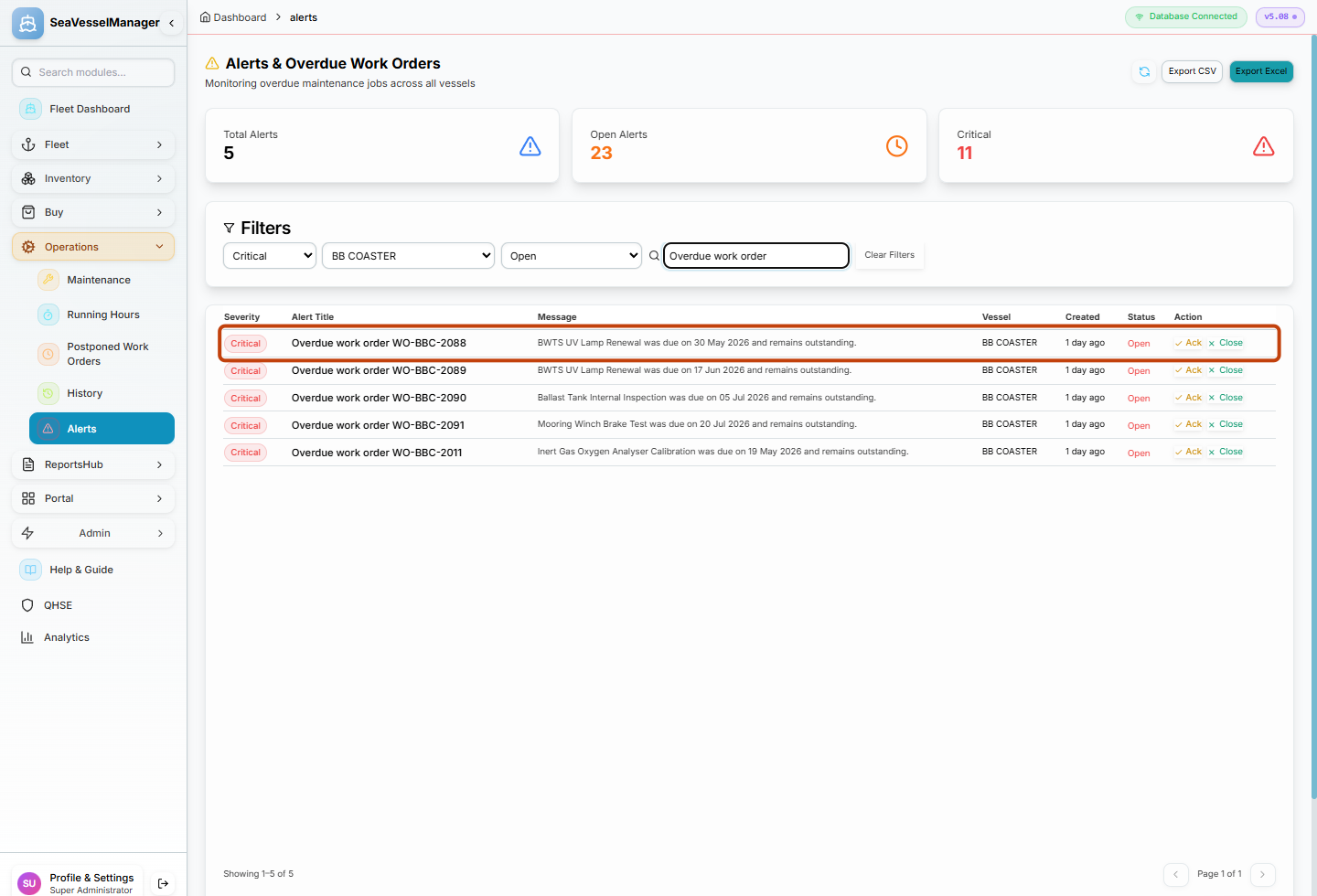Click the Alerts triangle icon in sidebar

coord(48,429)
